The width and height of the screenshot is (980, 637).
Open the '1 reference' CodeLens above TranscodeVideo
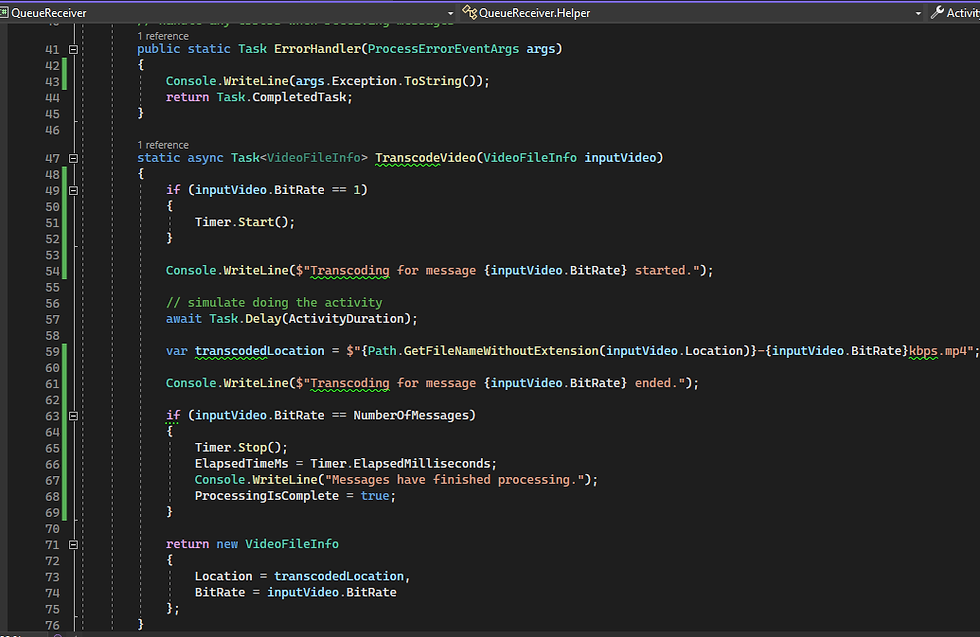[x=162, y=145]
